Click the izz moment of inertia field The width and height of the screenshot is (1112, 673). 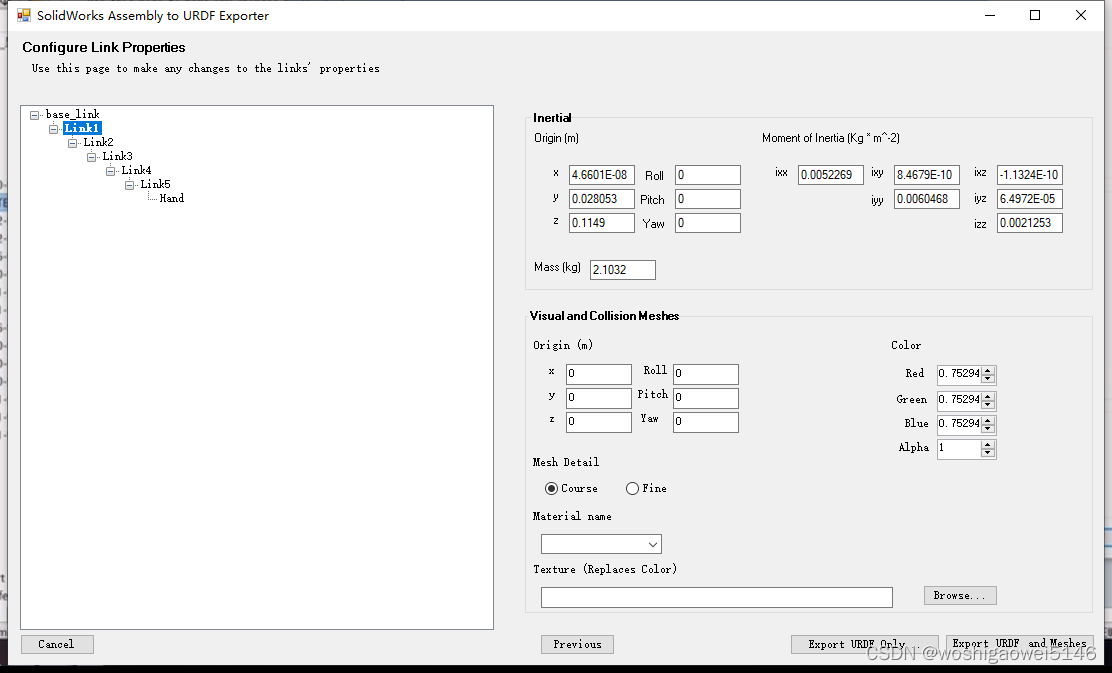[1030, 223]
